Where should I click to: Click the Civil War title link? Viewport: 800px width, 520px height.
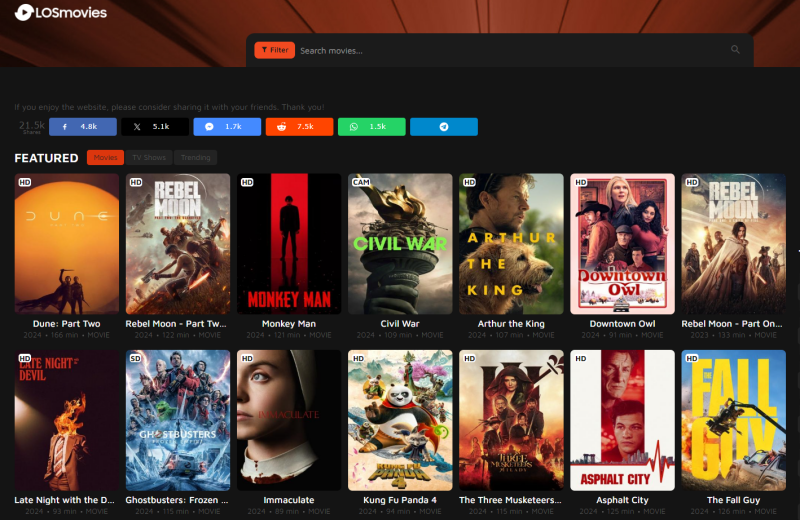point(400,324)
